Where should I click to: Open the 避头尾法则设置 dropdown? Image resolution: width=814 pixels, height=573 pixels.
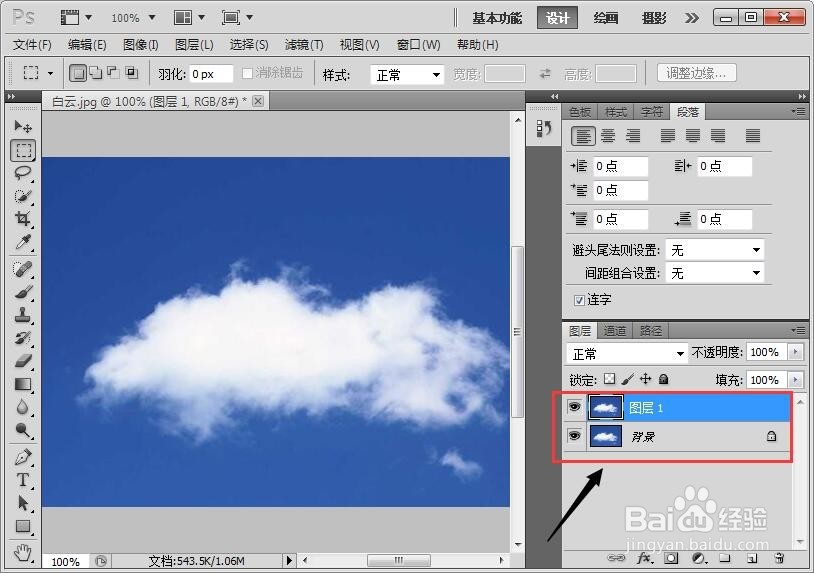(715, 250)
